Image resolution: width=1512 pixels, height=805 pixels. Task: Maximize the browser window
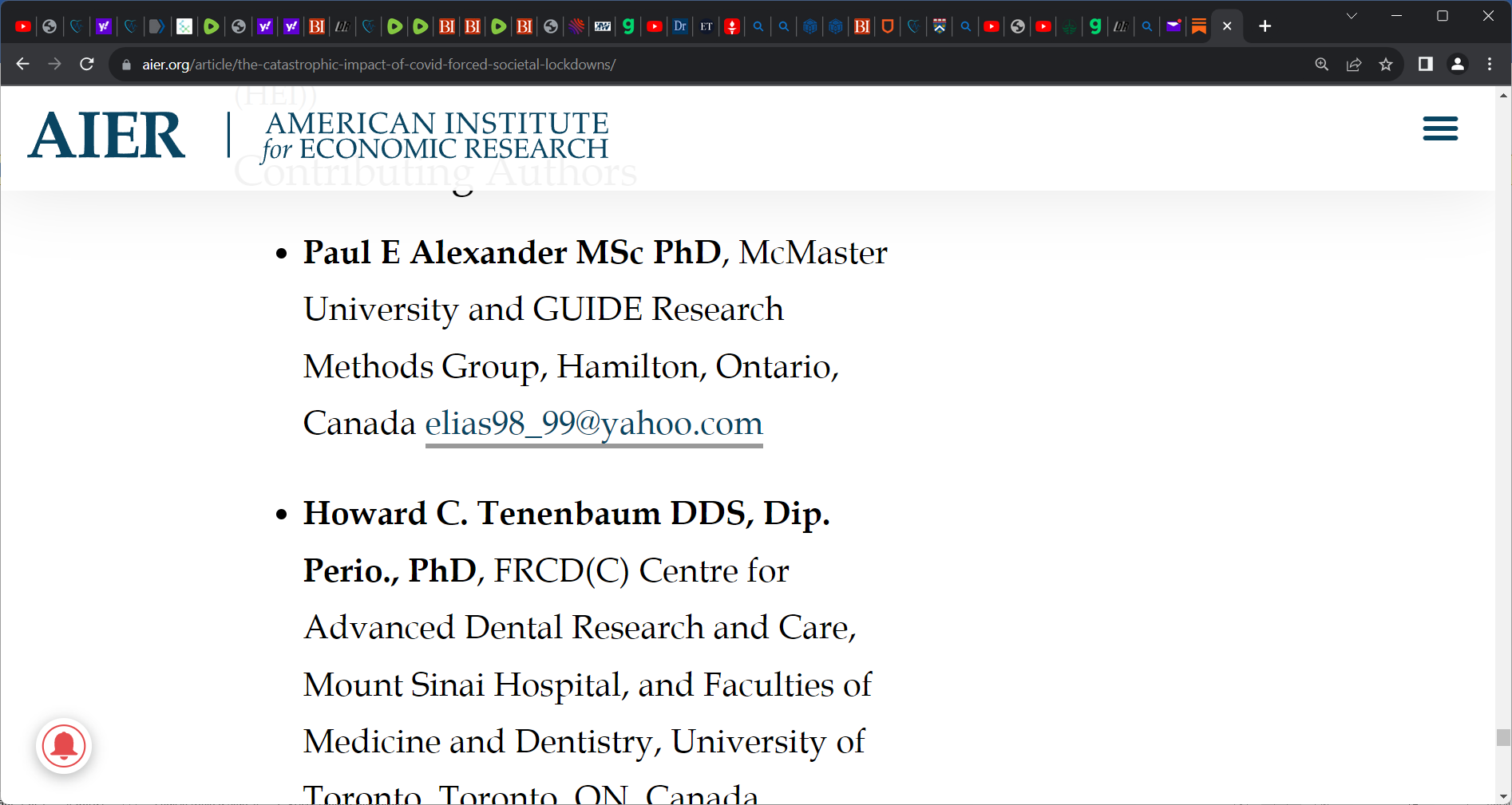[1442, 16]
